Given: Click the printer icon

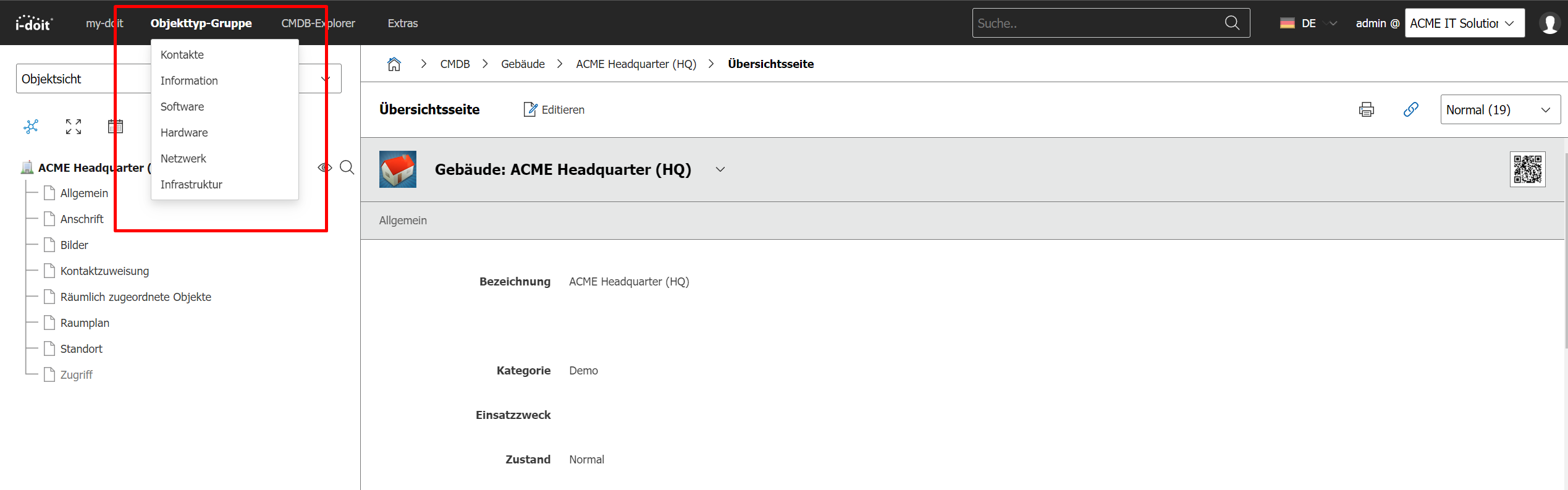Looking at the screenshot, I should pyautogui.click(x=1366, y=110).
